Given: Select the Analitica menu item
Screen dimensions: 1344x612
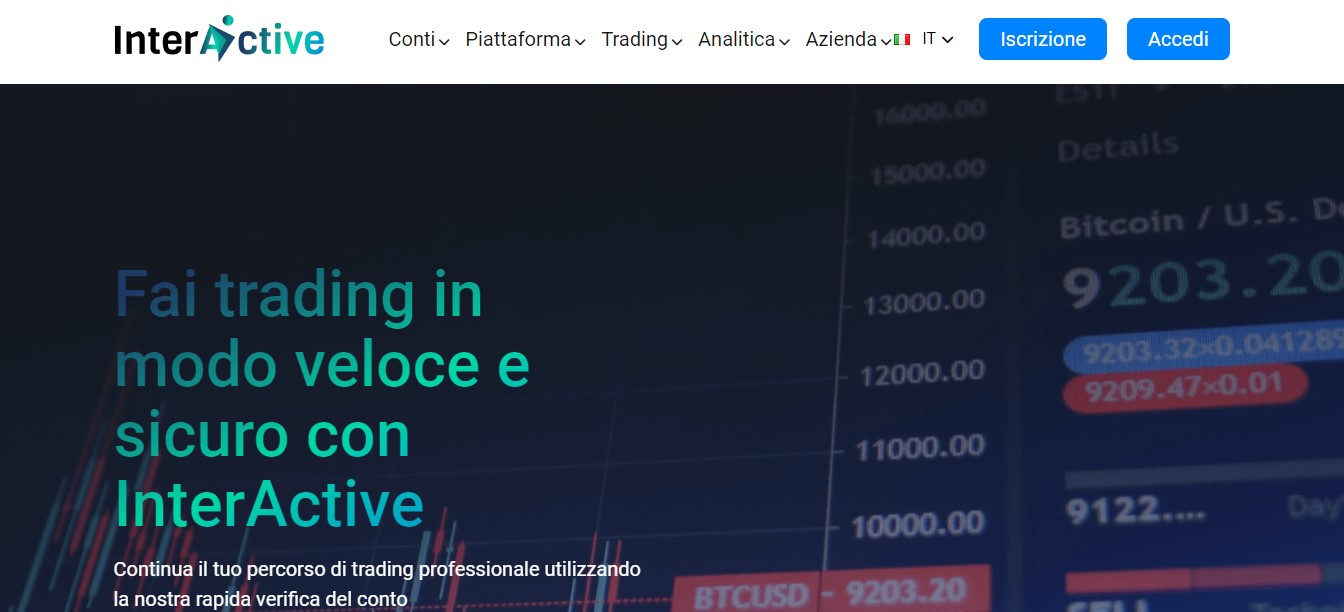Looking at the screenshot, I should pyautogui.click(x=736, y=40).
